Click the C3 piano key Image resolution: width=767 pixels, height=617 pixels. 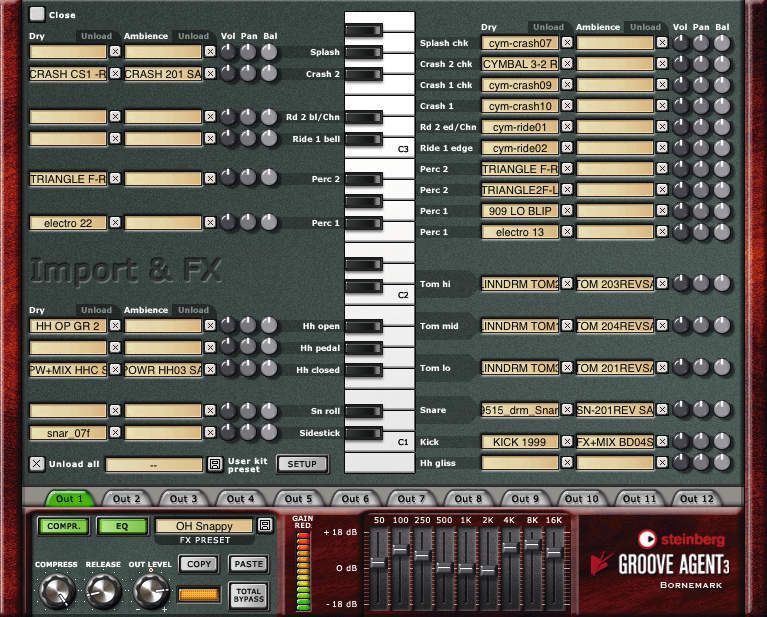click(x=397, y=148)
